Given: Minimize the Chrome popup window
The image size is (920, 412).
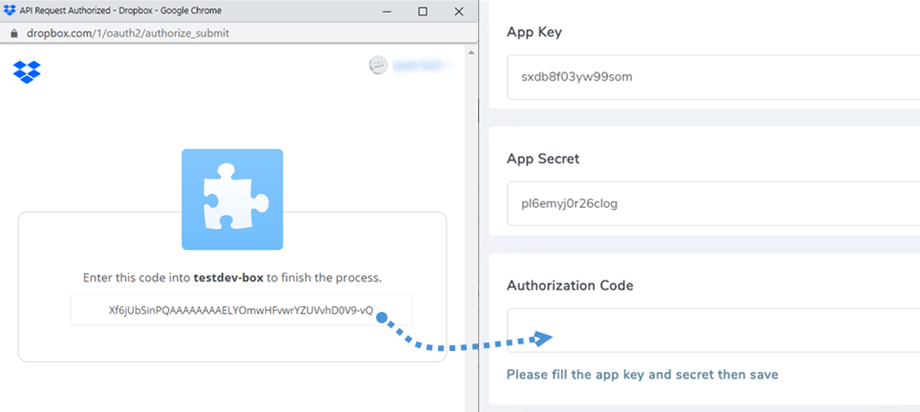Looking at the screenshot, I should pyautogui.click(x=386, y=11).
